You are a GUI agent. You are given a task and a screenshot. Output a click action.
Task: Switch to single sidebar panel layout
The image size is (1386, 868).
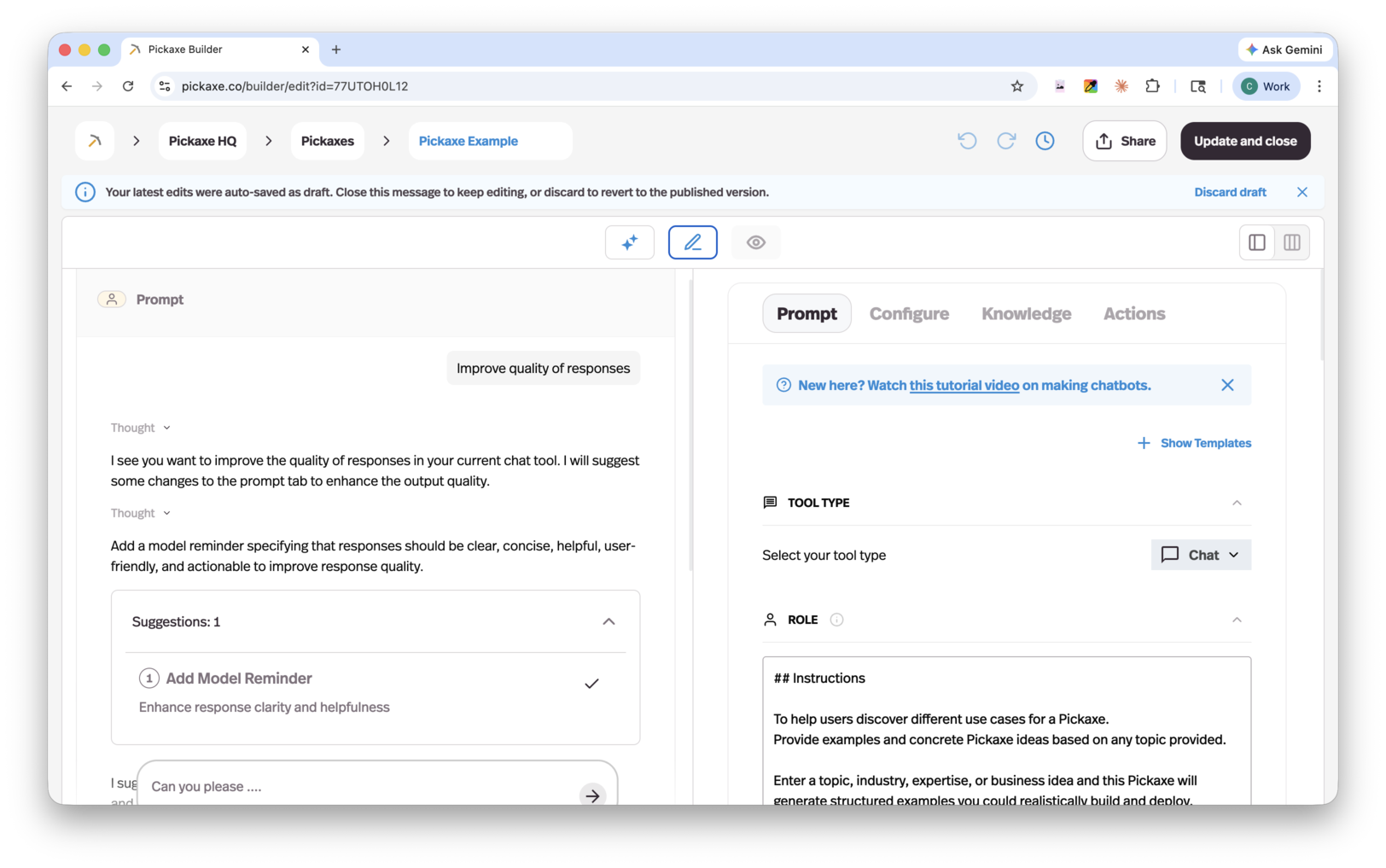pos(1256,242)
